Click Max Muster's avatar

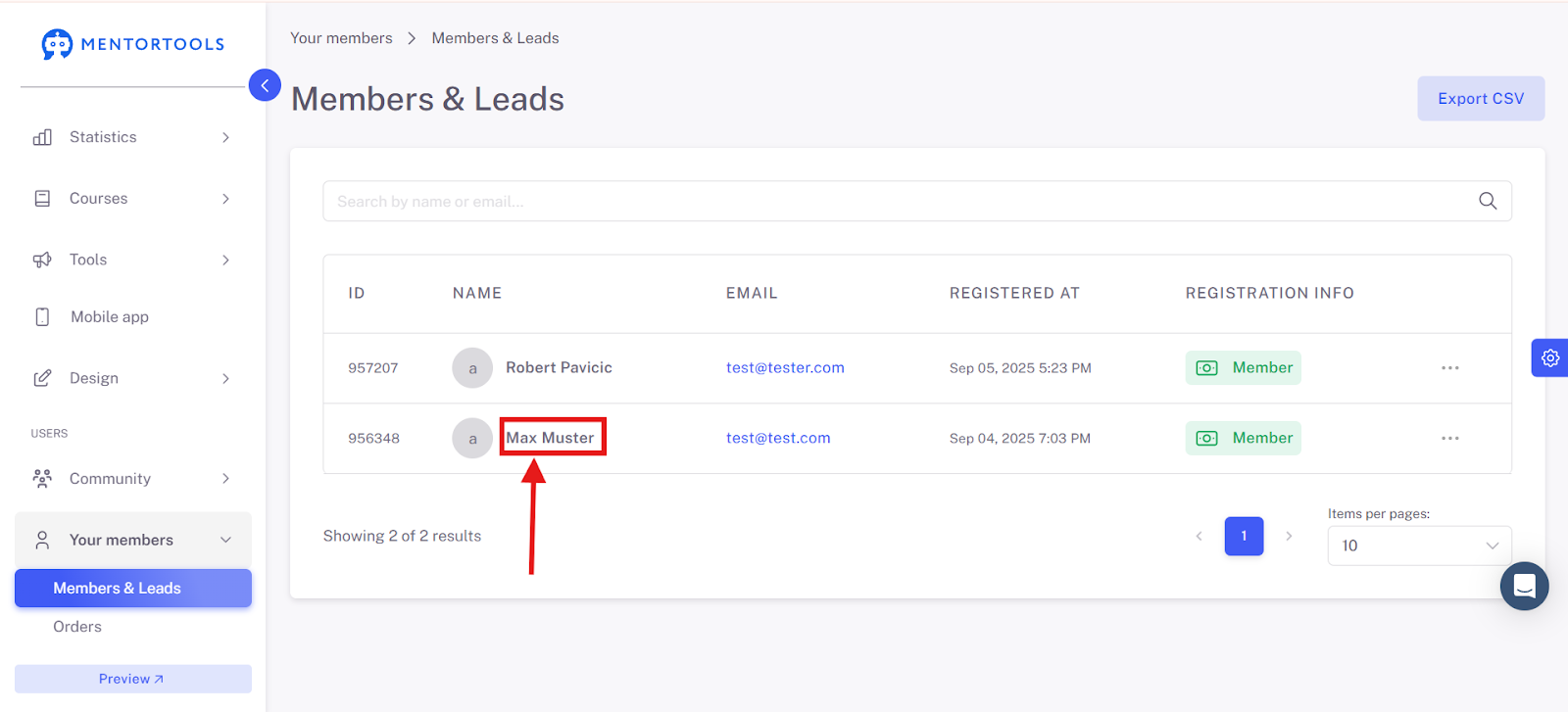472,439
